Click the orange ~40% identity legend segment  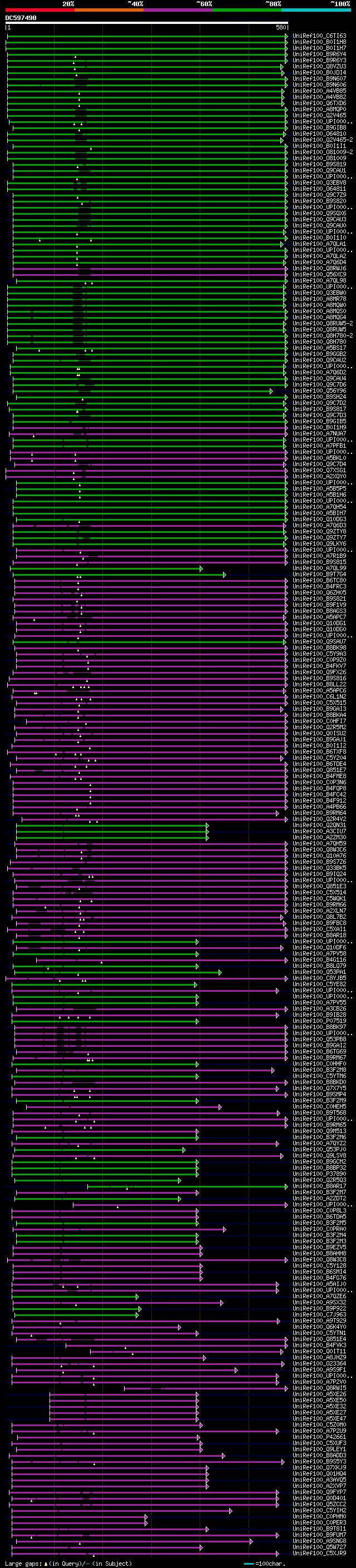(x=109, y=11)
